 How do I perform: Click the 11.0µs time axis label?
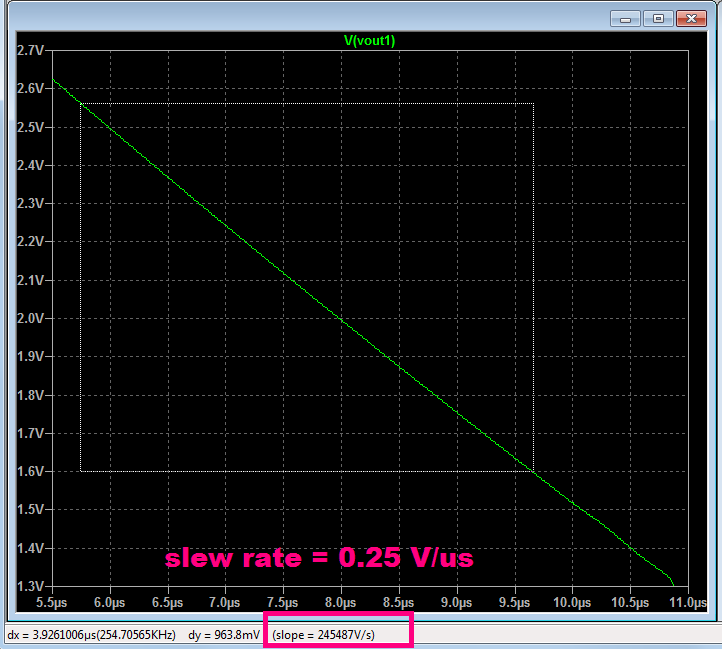(x=688, y=602)
